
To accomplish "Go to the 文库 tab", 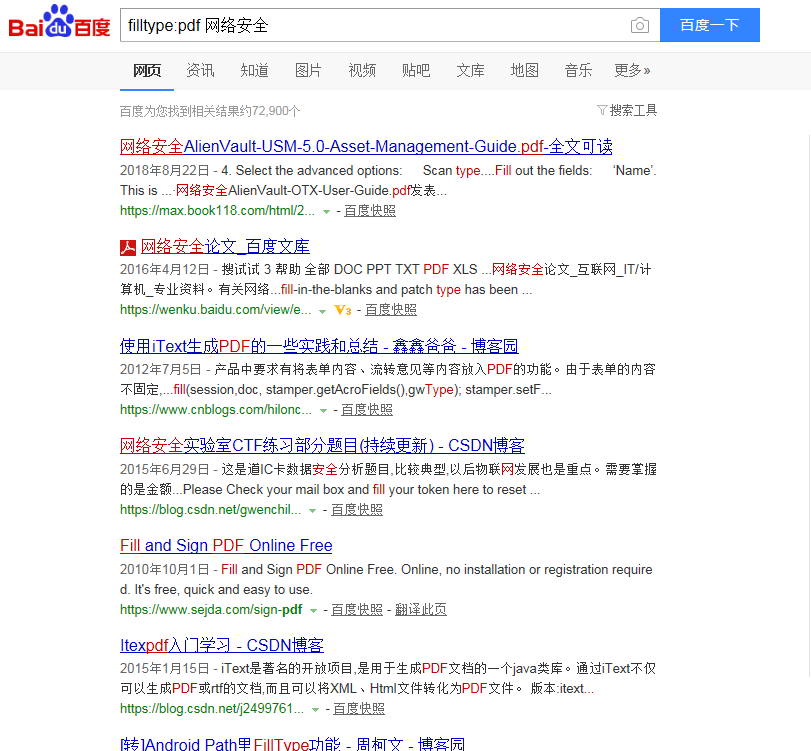I will click(x=470, y=70).
